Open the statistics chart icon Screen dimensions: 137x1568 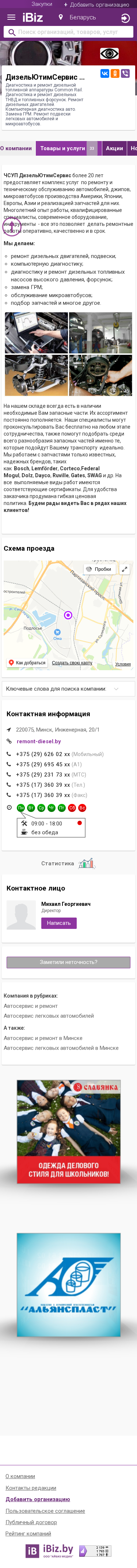coord(87,863)
